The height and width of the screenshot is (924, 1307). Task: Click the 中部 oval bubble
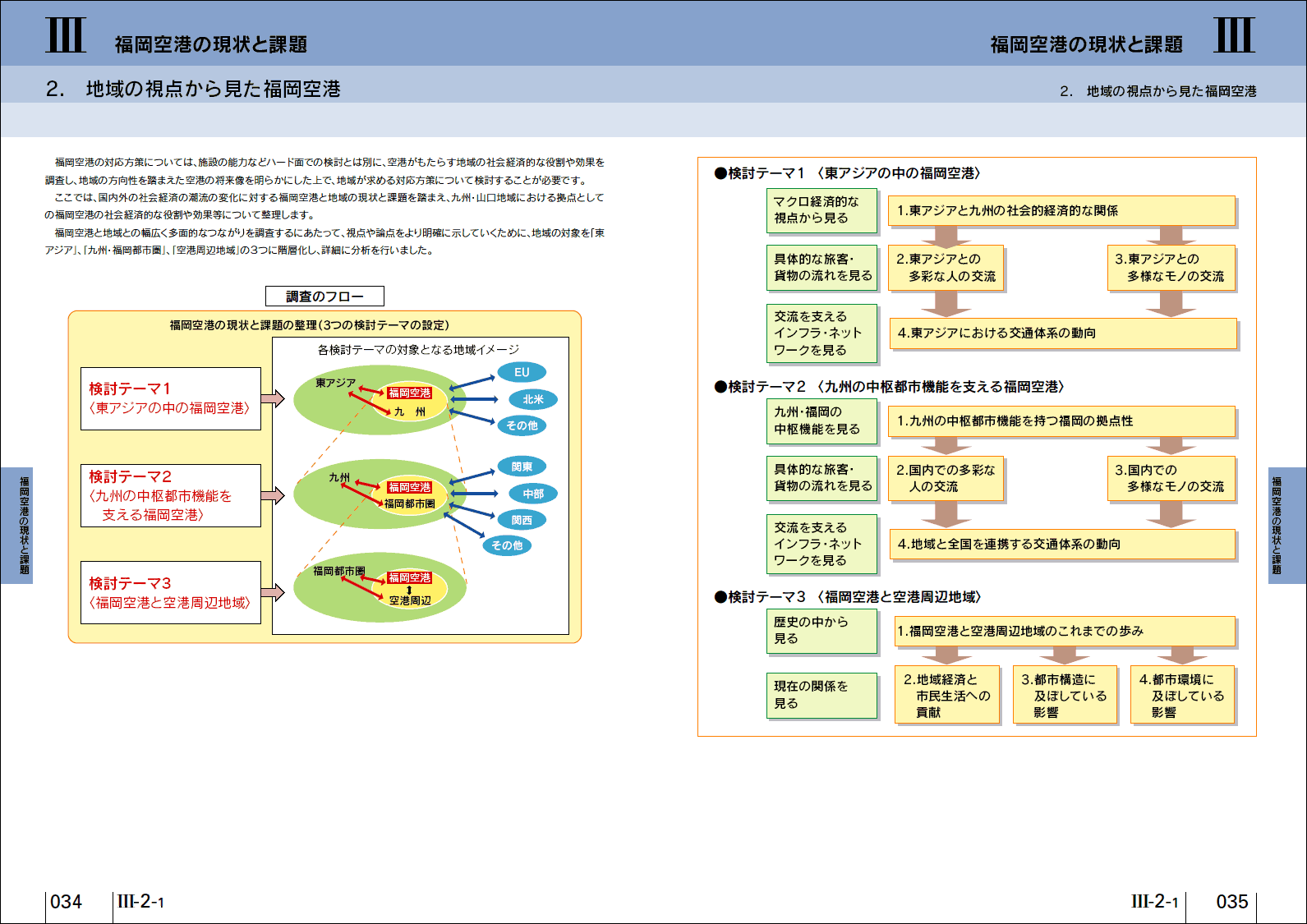(x=533, y=494)
